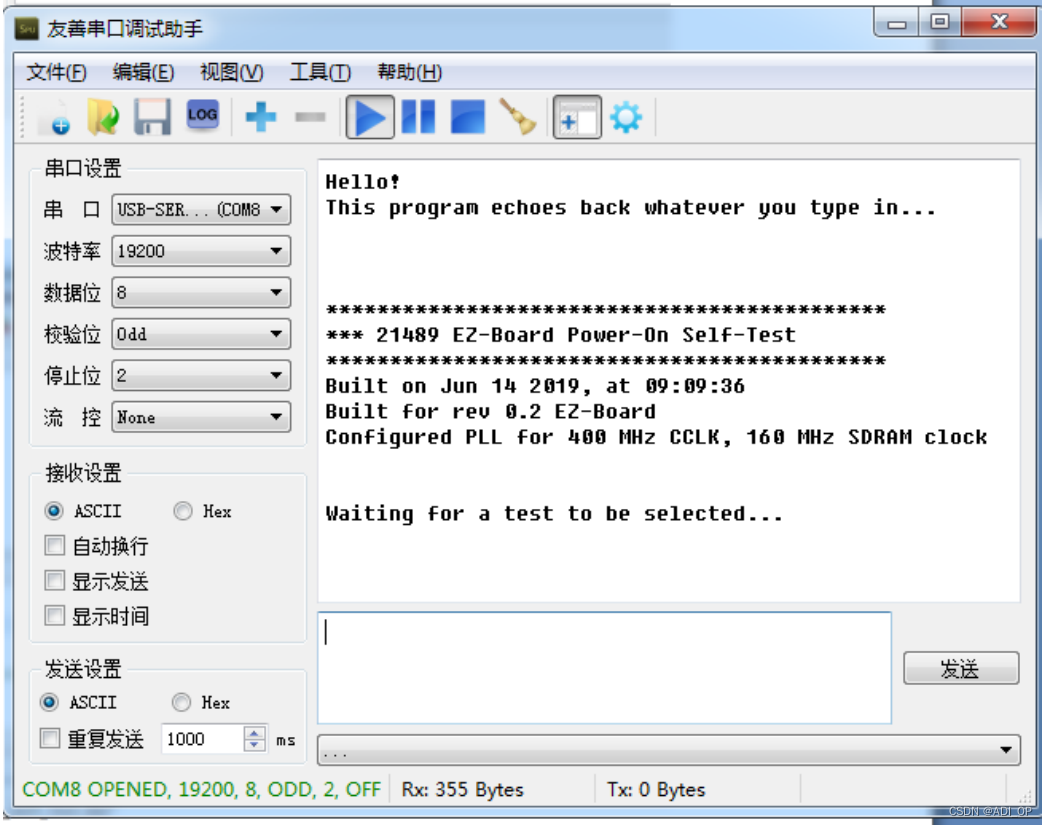Open the 校验位 dropdown showing Odd

(x=201, y=334)
